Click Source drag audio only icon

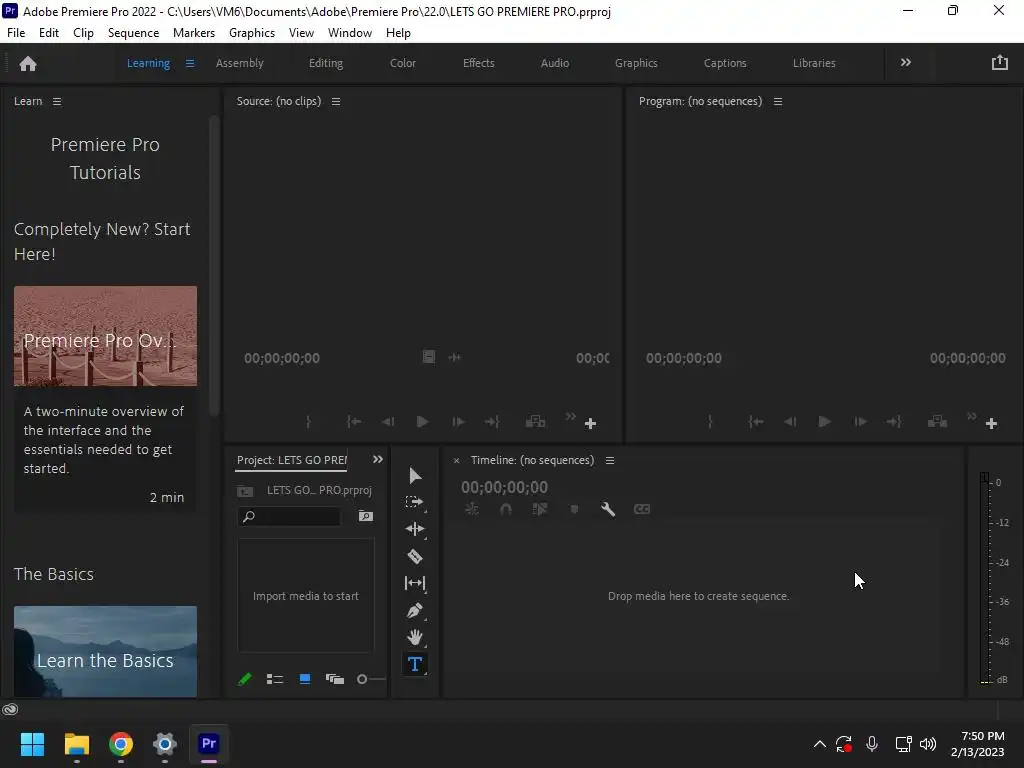pos(455,357)
